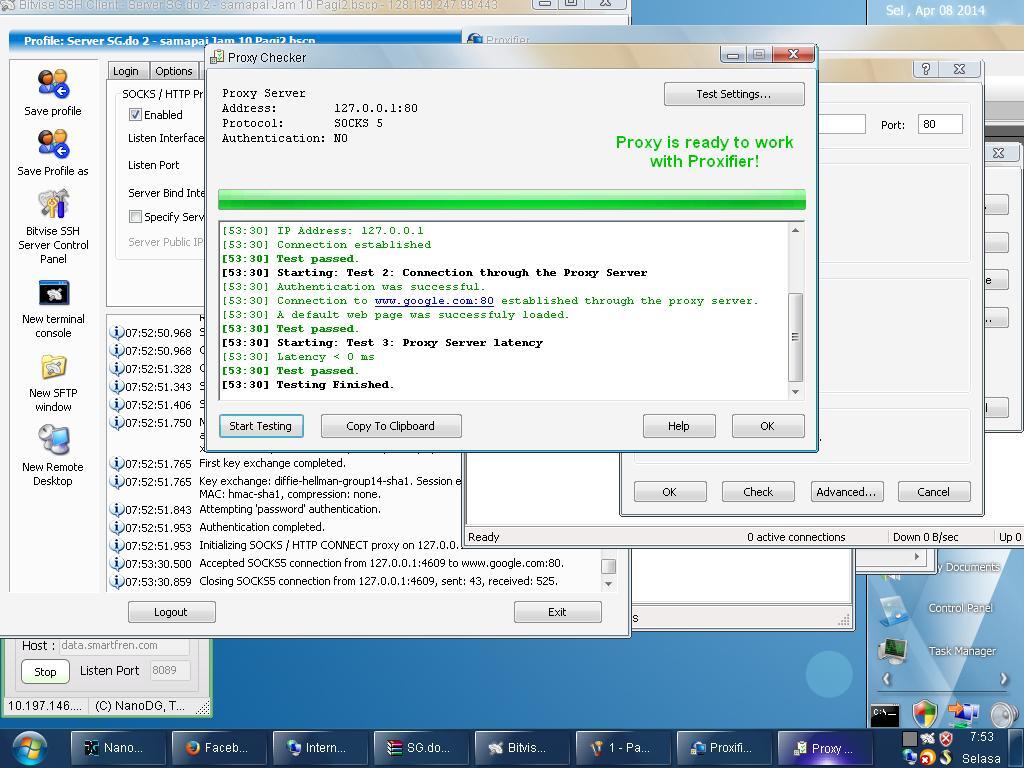Image resolution: width=1024 pixels, height=768 pixels.
Task: Open a New terminal console
Action: point(53,293)
